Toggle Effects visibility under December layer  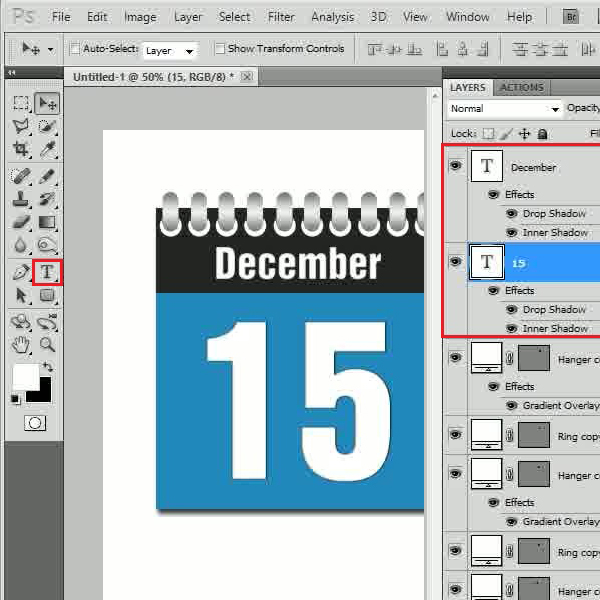click(493, 195)
